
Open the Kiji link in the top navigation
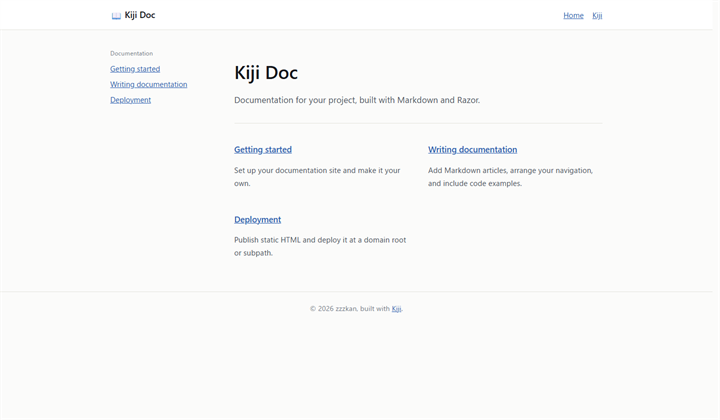pyautogui.click(x=597, y=16)
